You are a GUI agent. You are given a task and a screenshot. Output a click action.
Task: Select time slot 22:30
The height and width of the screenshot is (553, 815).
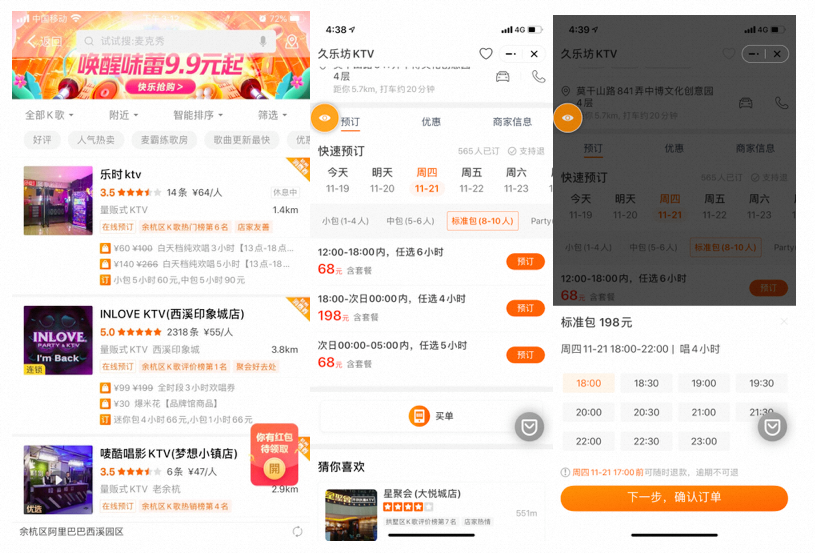(x=646, y=441)
